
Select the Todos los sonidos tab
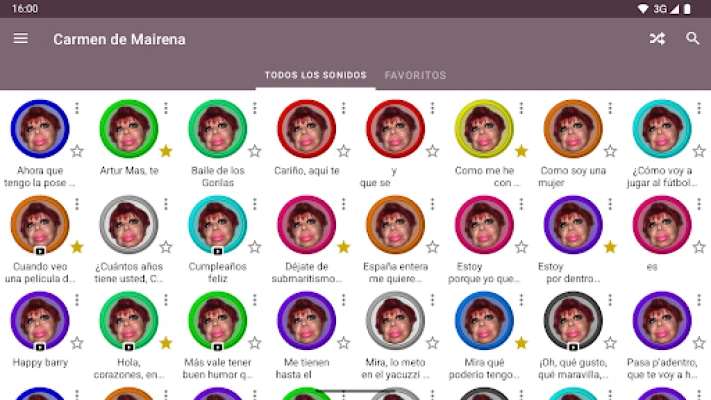pyautogui.click(x=316, y=75)
